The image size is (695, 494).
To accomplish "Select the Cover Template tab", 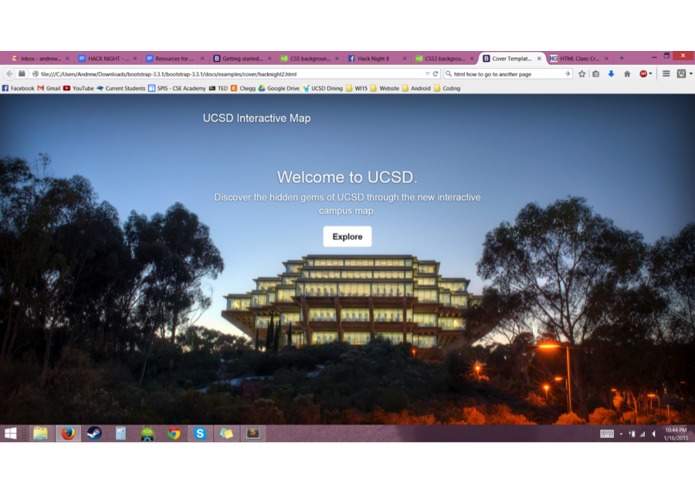I will (x=510, y=58).
